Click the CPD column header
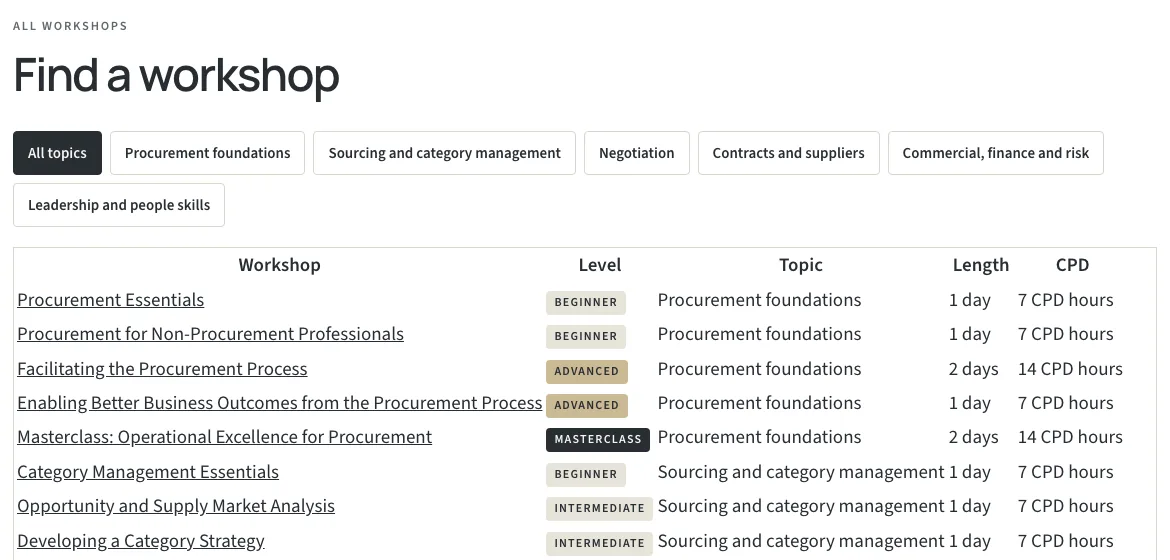This screenshot has width=1170, height=560. coord(1072,265)
